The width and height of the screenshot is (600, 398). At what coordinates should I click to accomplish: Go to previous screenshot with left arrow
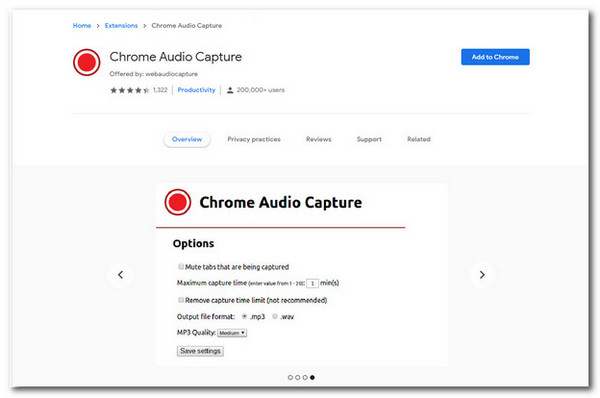pyautogui.click(x=121, y=274)
